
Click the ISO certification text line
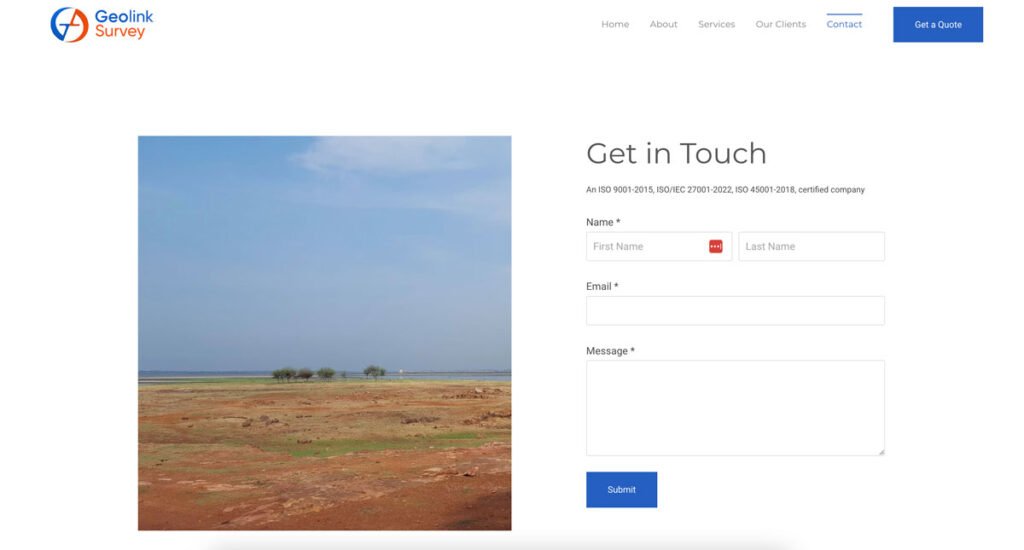click(725, 190)
